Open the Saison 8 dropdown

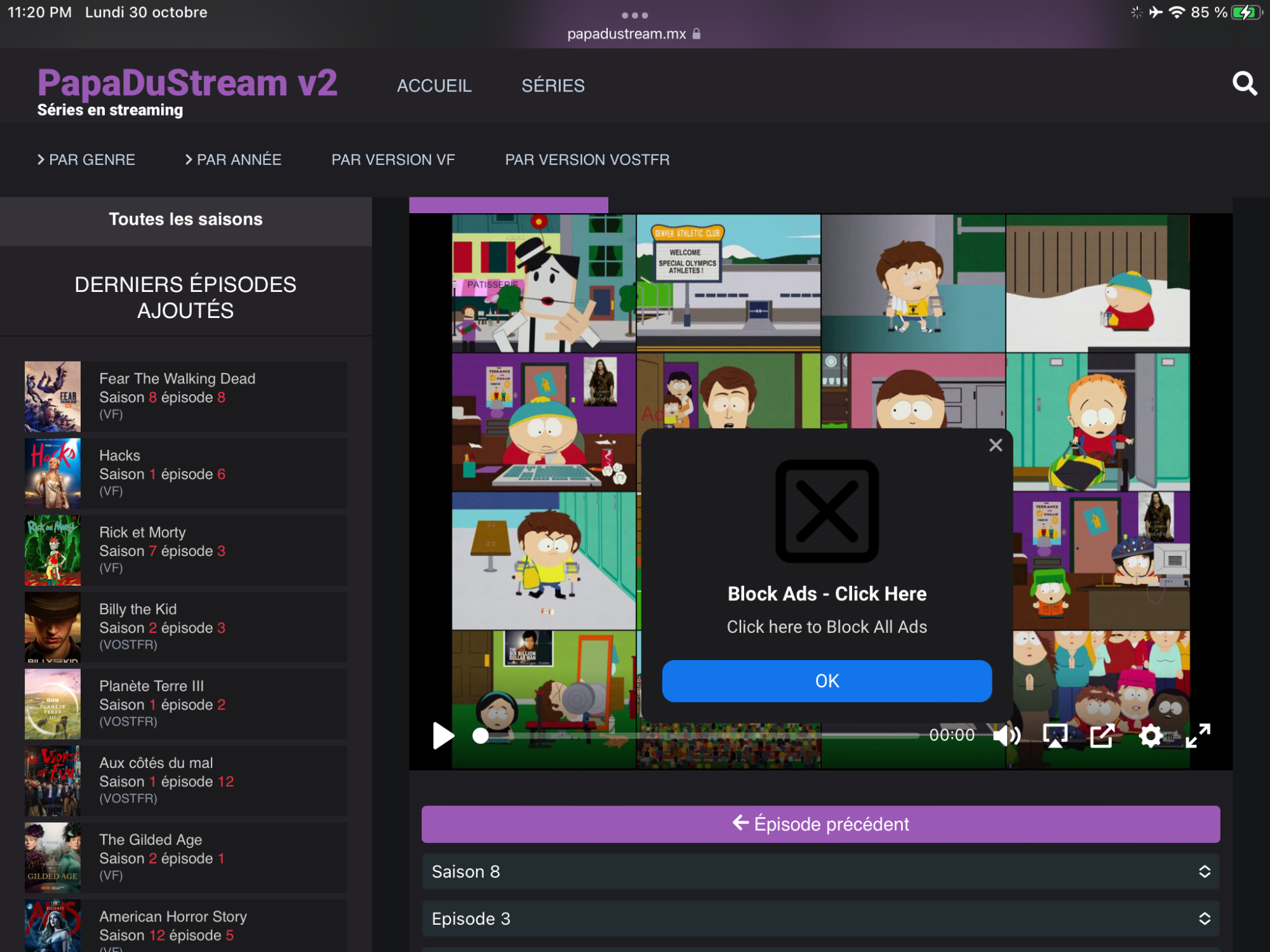(x=820, y=871)
